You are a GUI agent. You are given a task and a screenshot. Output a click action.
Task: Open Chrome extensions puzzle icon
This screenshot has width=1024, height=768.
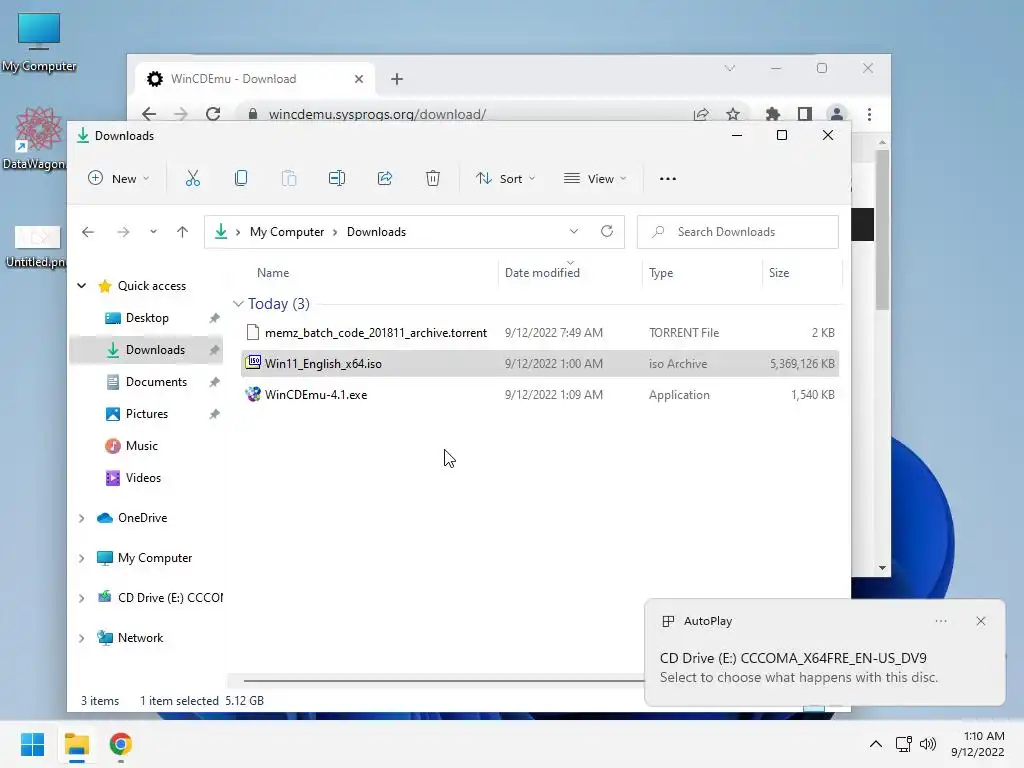tap(773, 114)
